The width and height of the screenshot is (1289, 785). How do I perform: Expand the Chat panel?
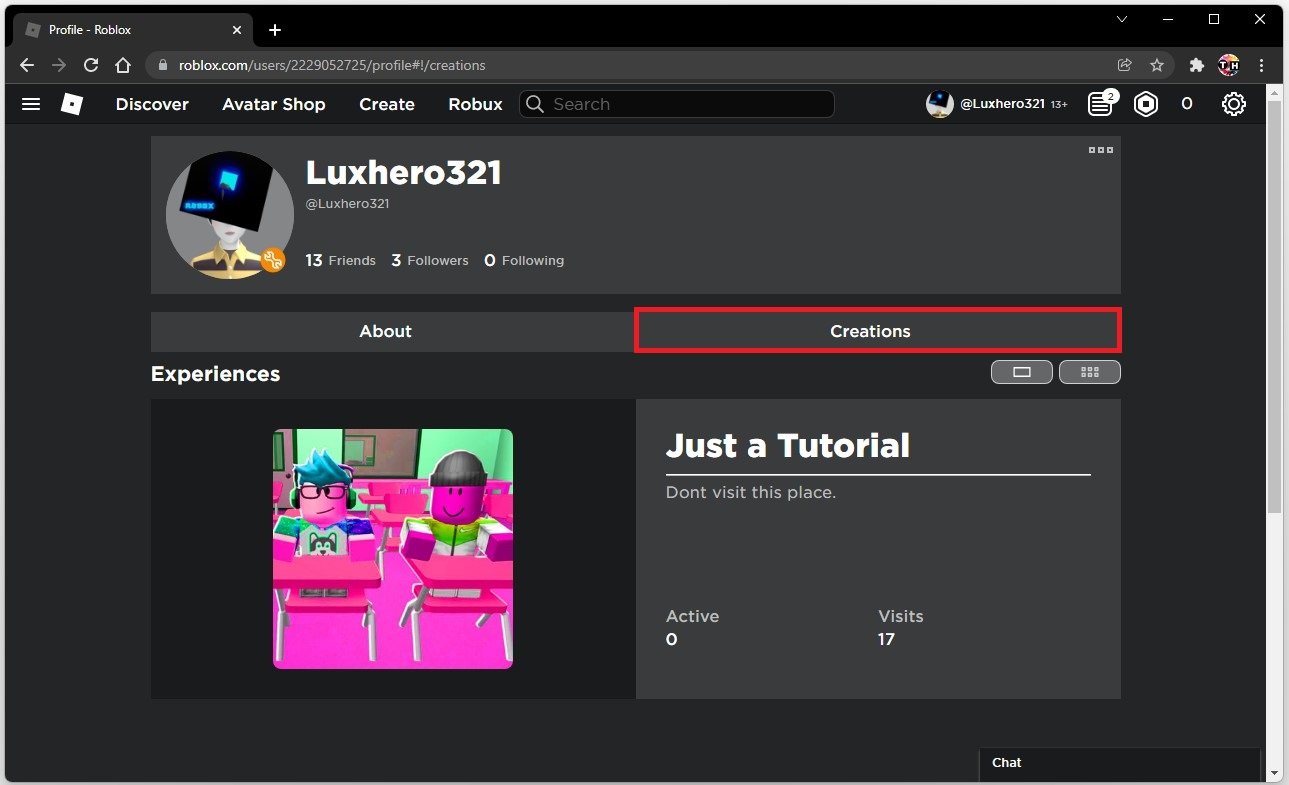pyautogui.click(x=1119, y=763)
